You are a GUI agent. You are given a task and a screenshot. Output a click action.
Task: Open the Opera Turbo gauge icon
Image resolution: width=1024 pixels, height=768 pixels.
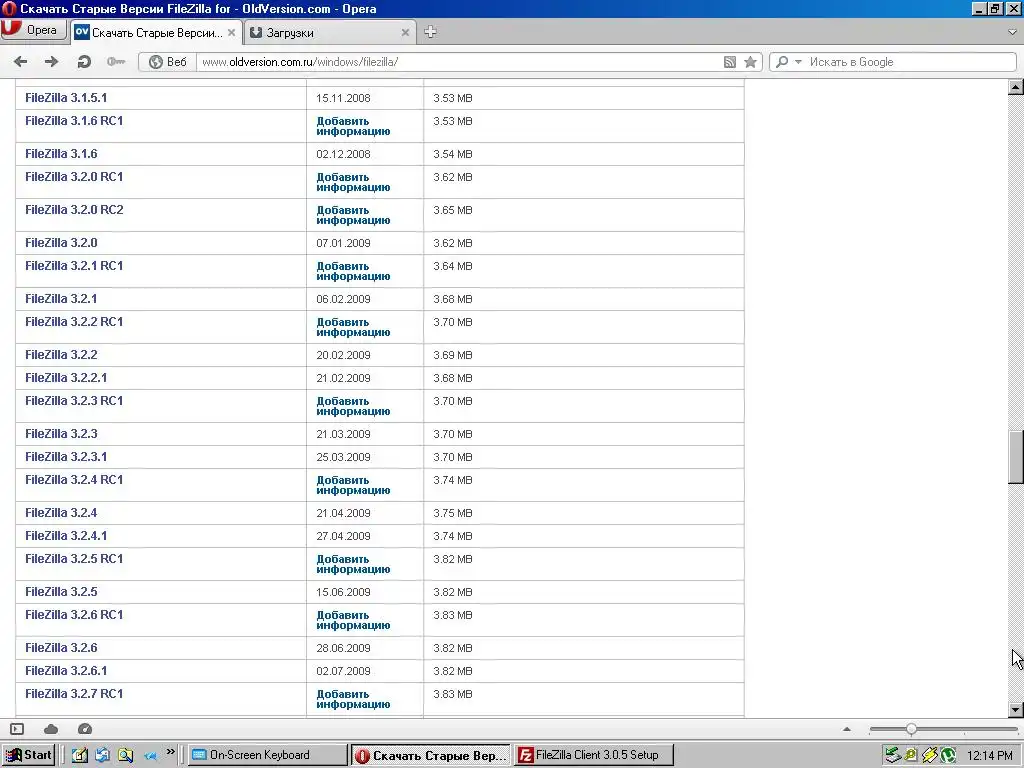click(x=85, y=729)
